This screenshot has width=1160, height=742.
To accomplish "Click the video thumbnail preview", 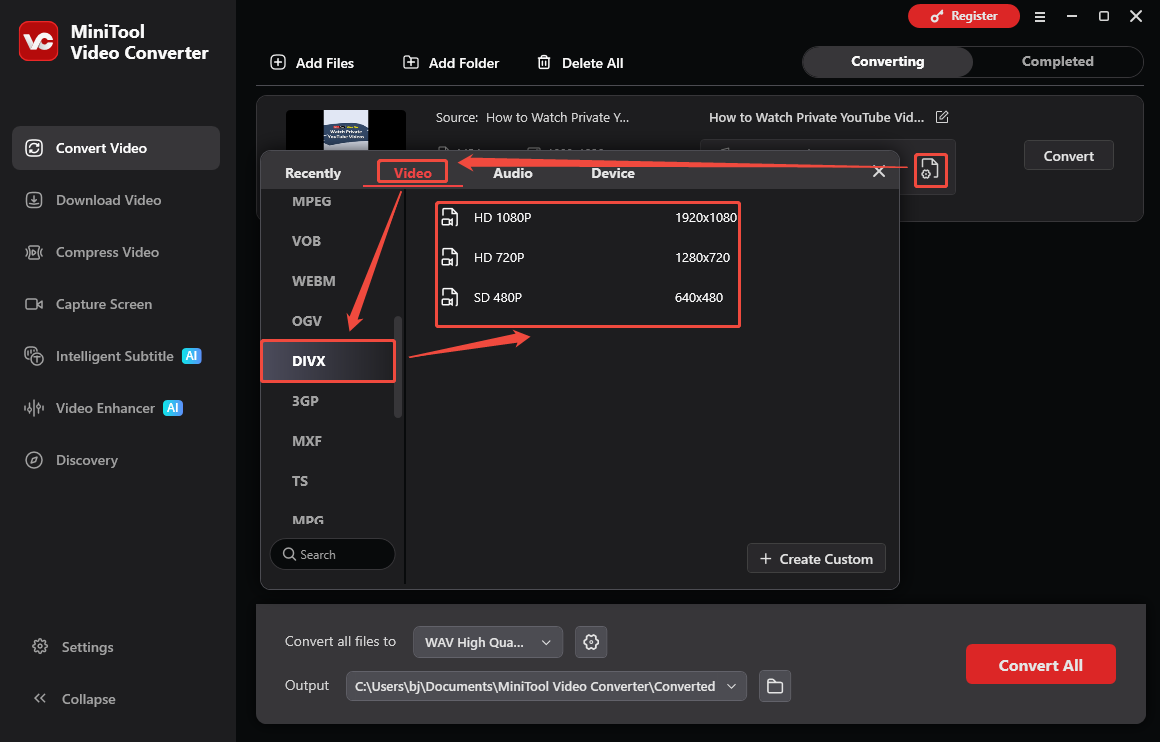I will click(x=345, y=130).
